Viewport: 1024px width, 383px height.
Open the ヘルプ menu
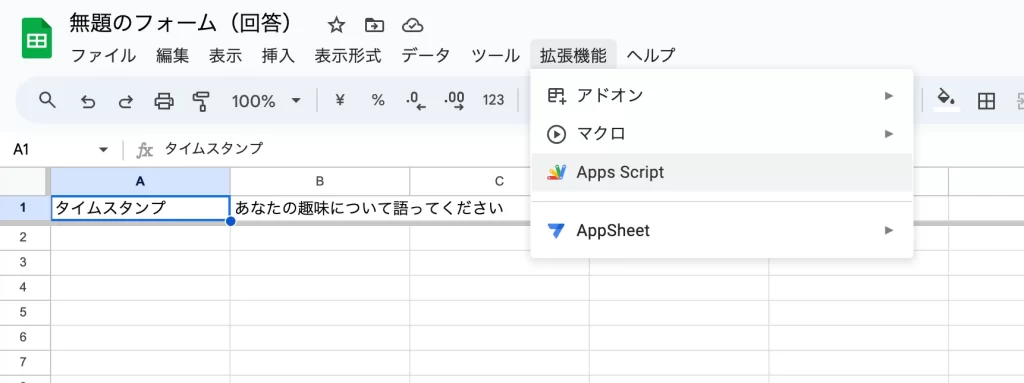tap(651, 56)
